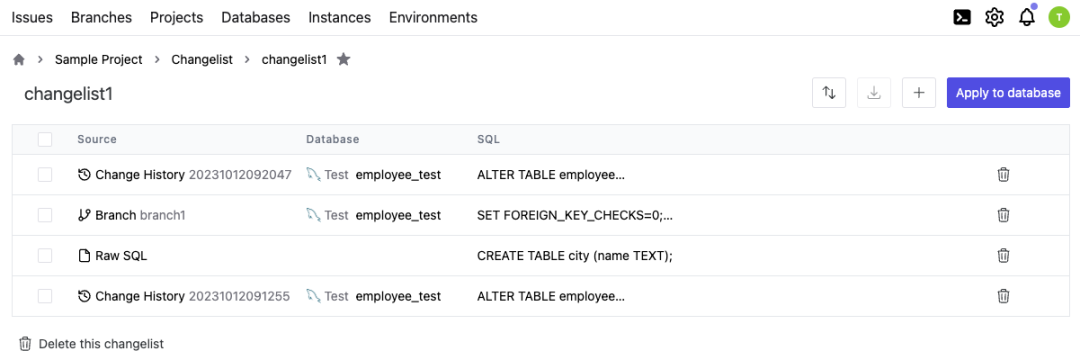
Task: Click the plus add change button
Action: [919, 93]
